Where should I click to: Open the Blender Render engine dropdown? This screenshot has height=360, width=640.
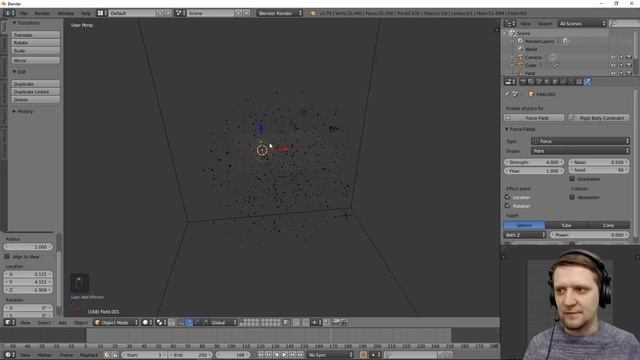(280, 13)
